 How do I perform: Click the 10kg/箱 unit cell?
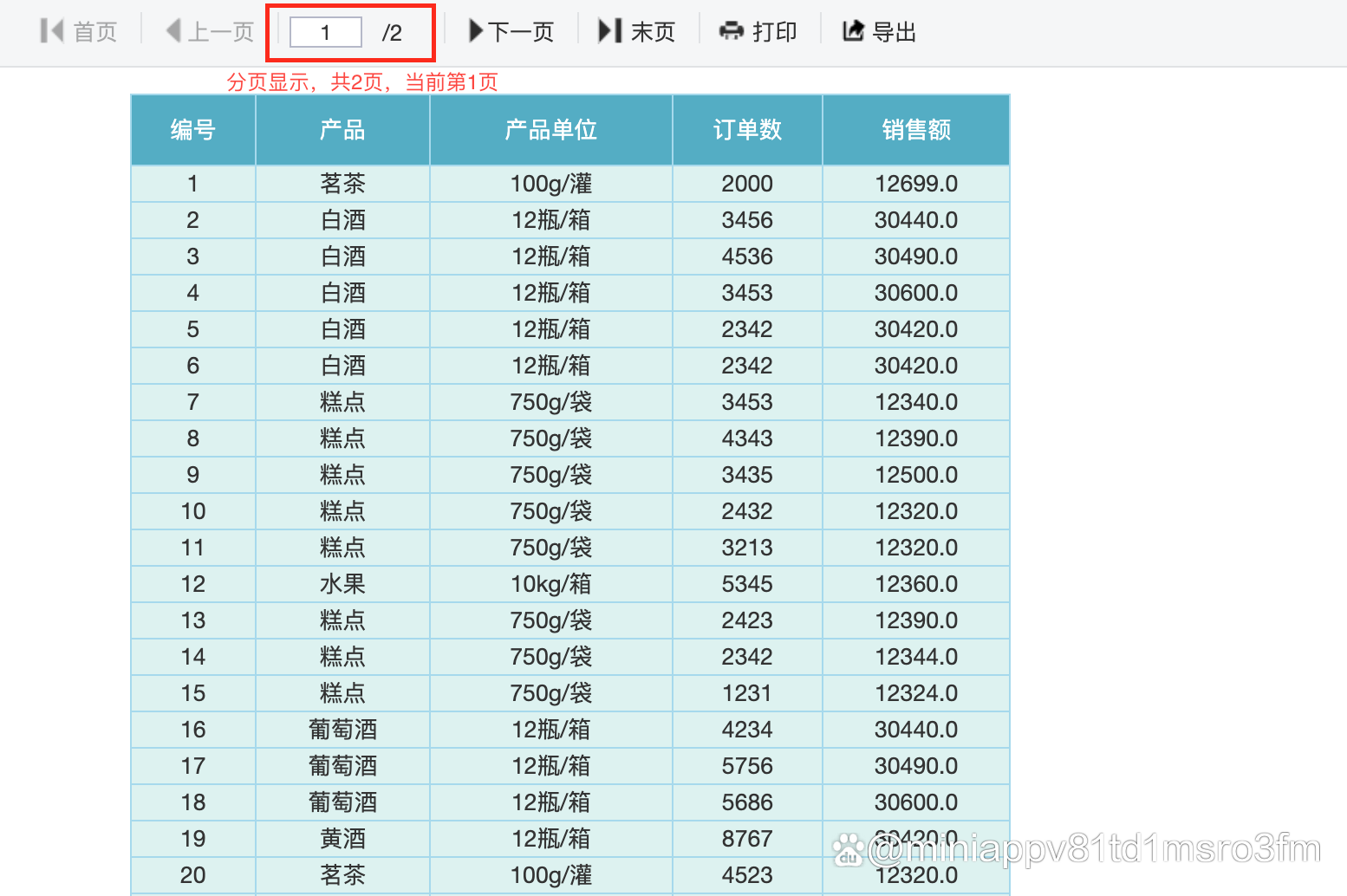pyautogui.click(x=551, y=584)
